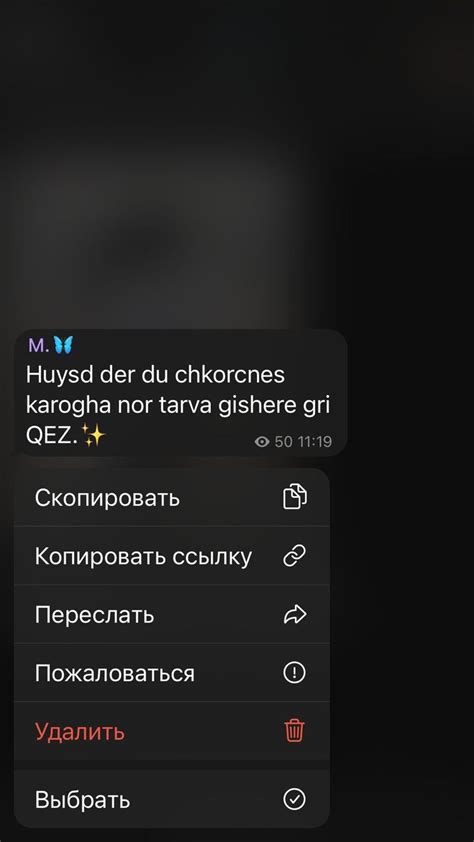Choose the red Удалить option
474x842 pixels.
pyautogui.click(x=172, y=731)
